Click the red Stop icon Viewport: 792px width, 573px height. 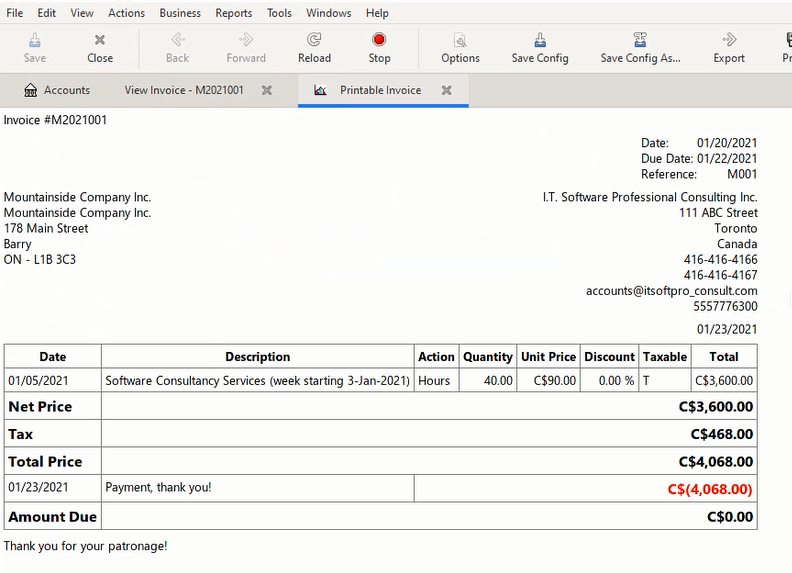379,41
